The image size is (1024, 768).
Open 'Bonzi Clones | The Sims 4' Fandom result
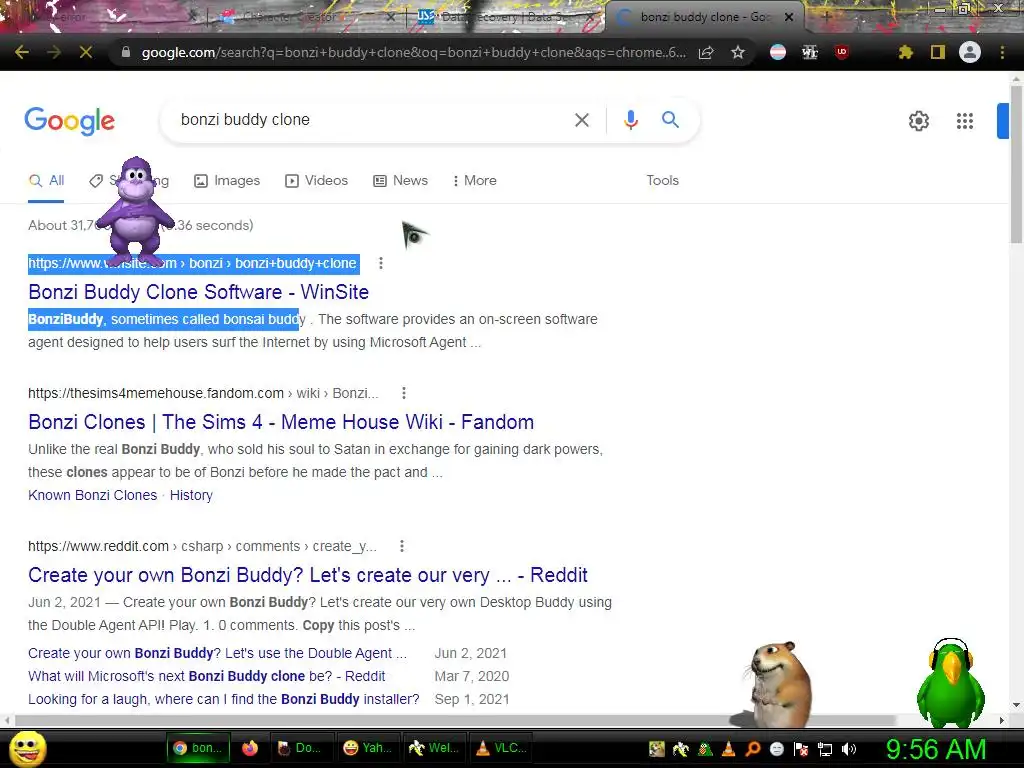point(281,422)
